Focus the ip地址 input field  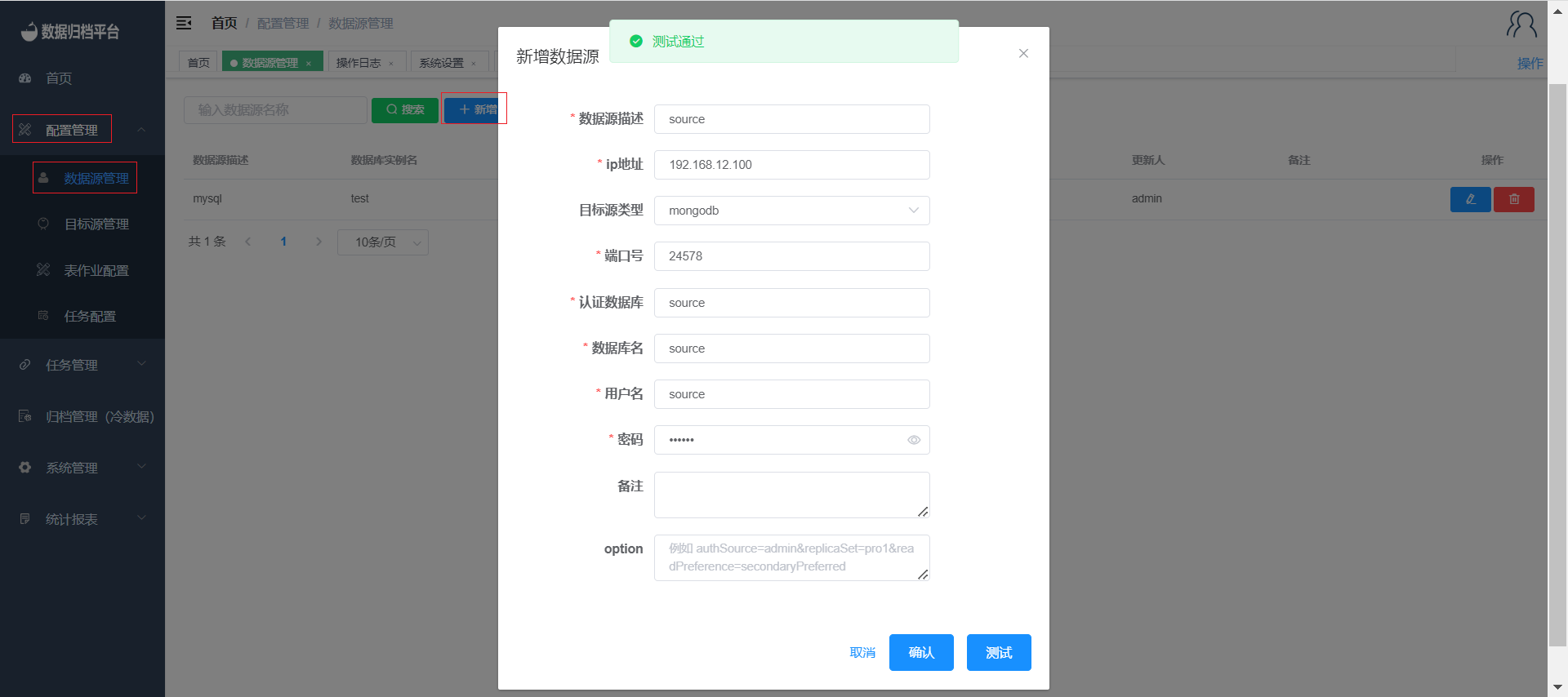click(x=791, y=165)
